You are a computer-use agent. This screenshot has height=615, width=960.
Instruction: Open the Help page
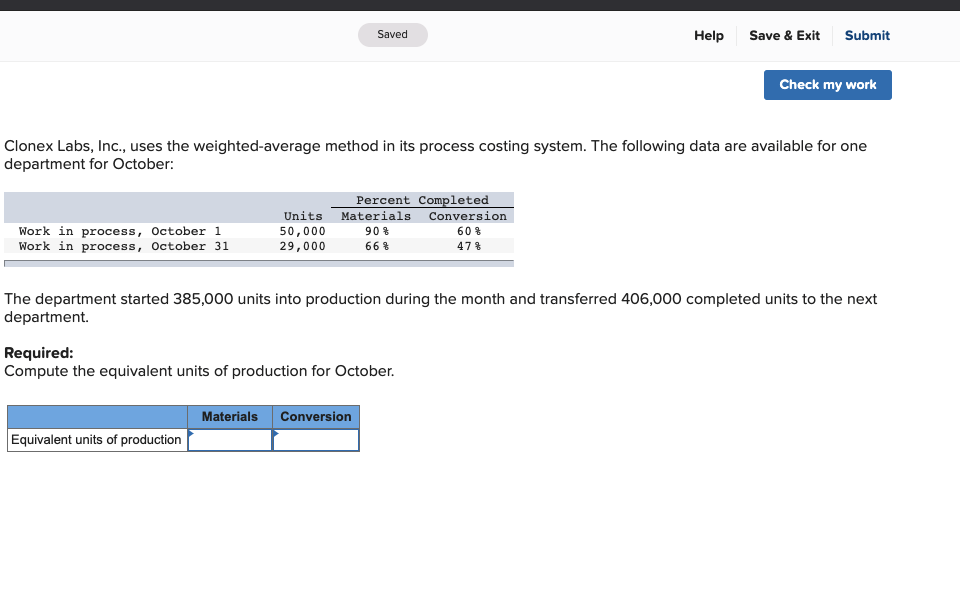click(709, 35)
